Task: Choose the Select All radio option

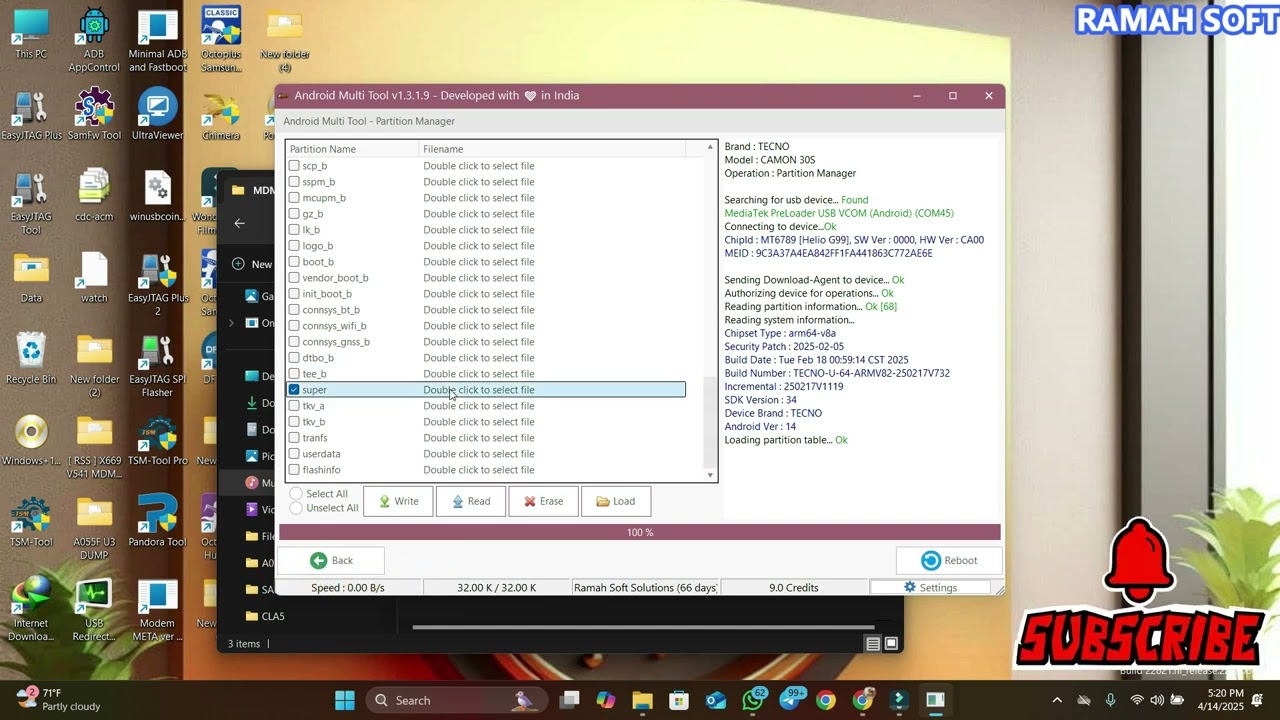Action: (x=296, y=494)
